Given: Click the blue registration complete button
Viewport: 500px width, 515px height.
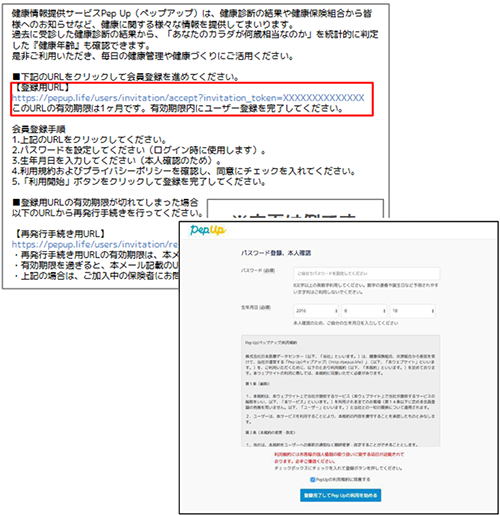Looking at the screenshot, I should (x=340, y=495).
